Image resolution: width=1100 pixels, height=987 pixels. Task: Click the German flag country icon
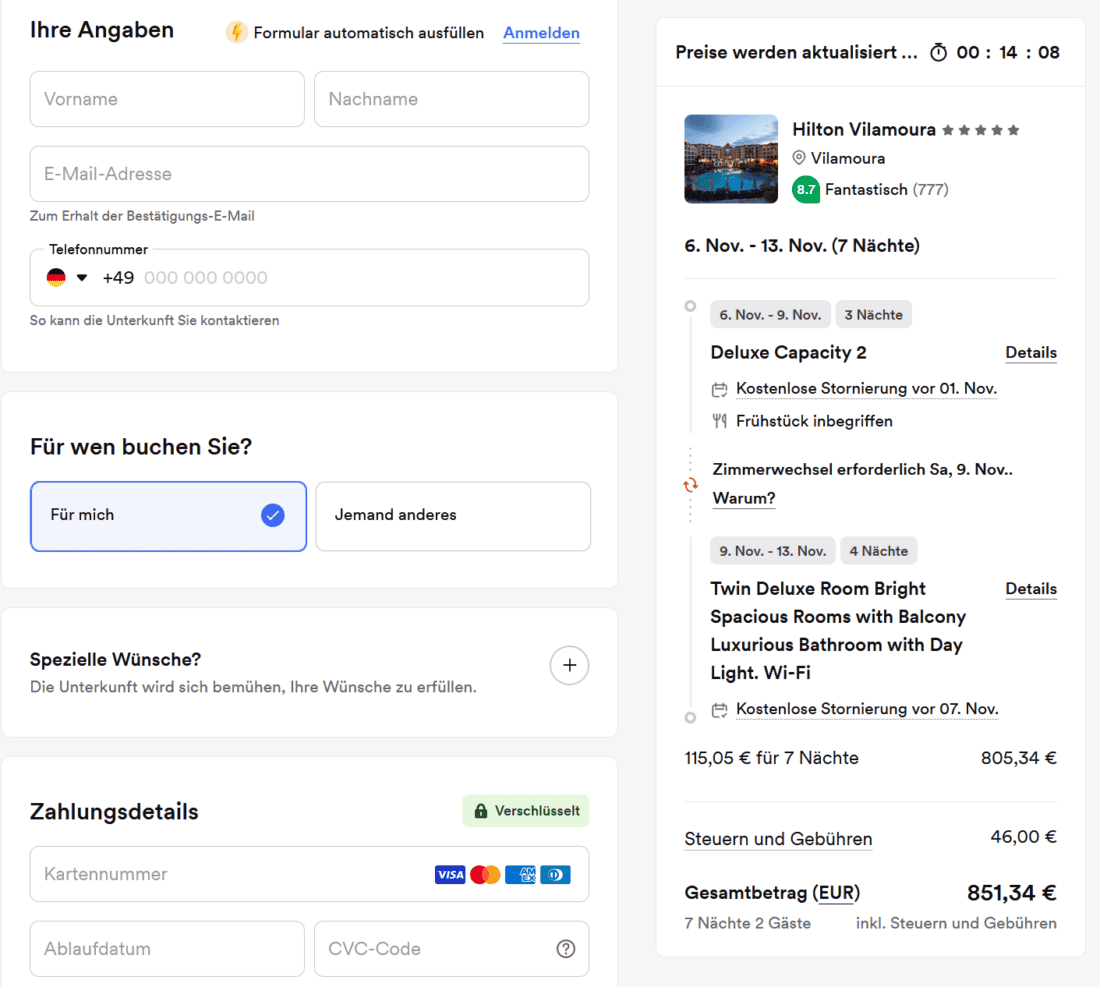[x=56, y=278]
